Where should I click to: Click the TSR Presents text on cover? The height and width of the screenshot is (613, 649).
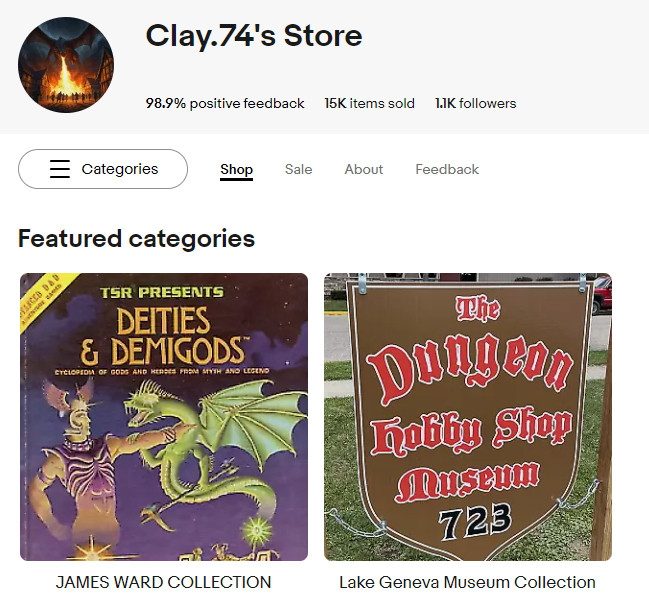tap(162, 292)
